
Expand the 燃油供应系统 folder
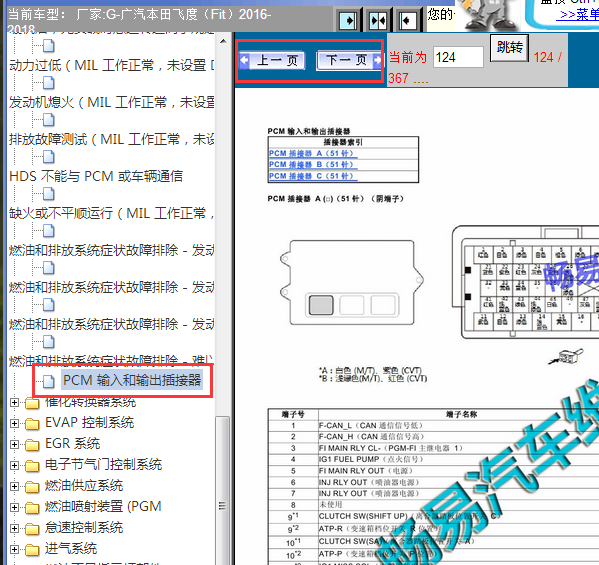14,486
